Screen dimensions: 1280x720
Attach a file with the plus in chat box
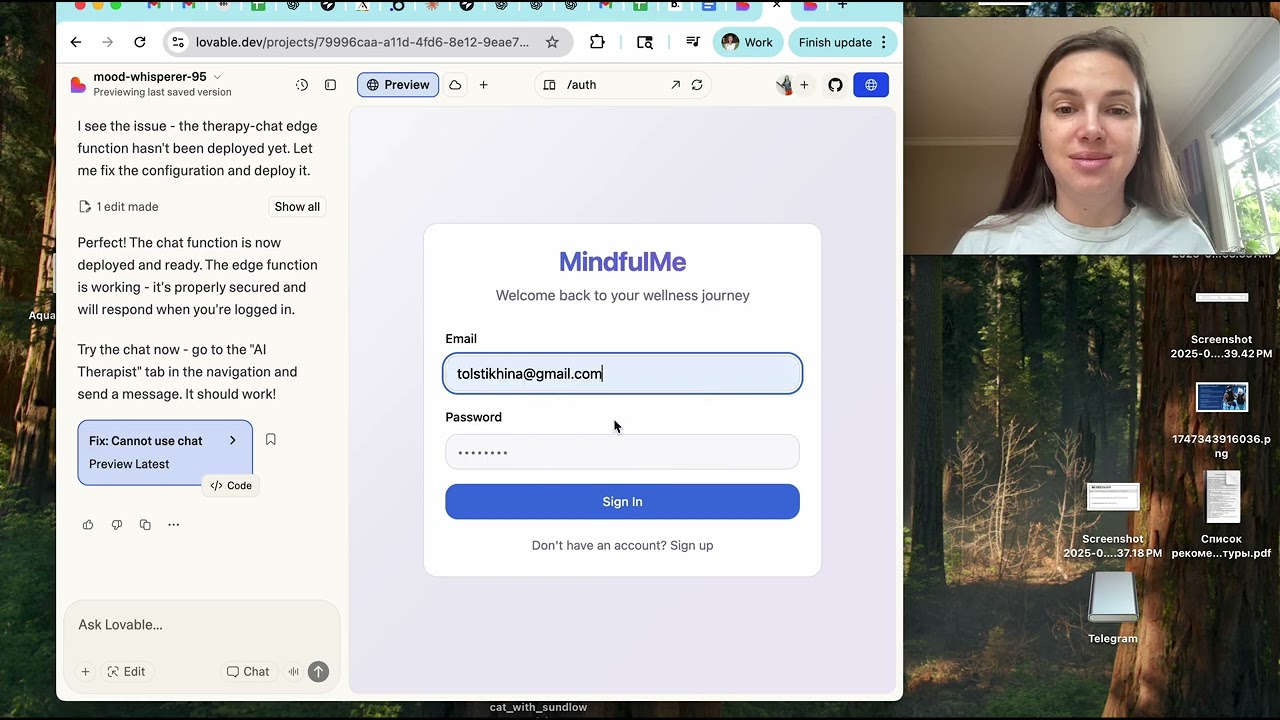point(85,672)
